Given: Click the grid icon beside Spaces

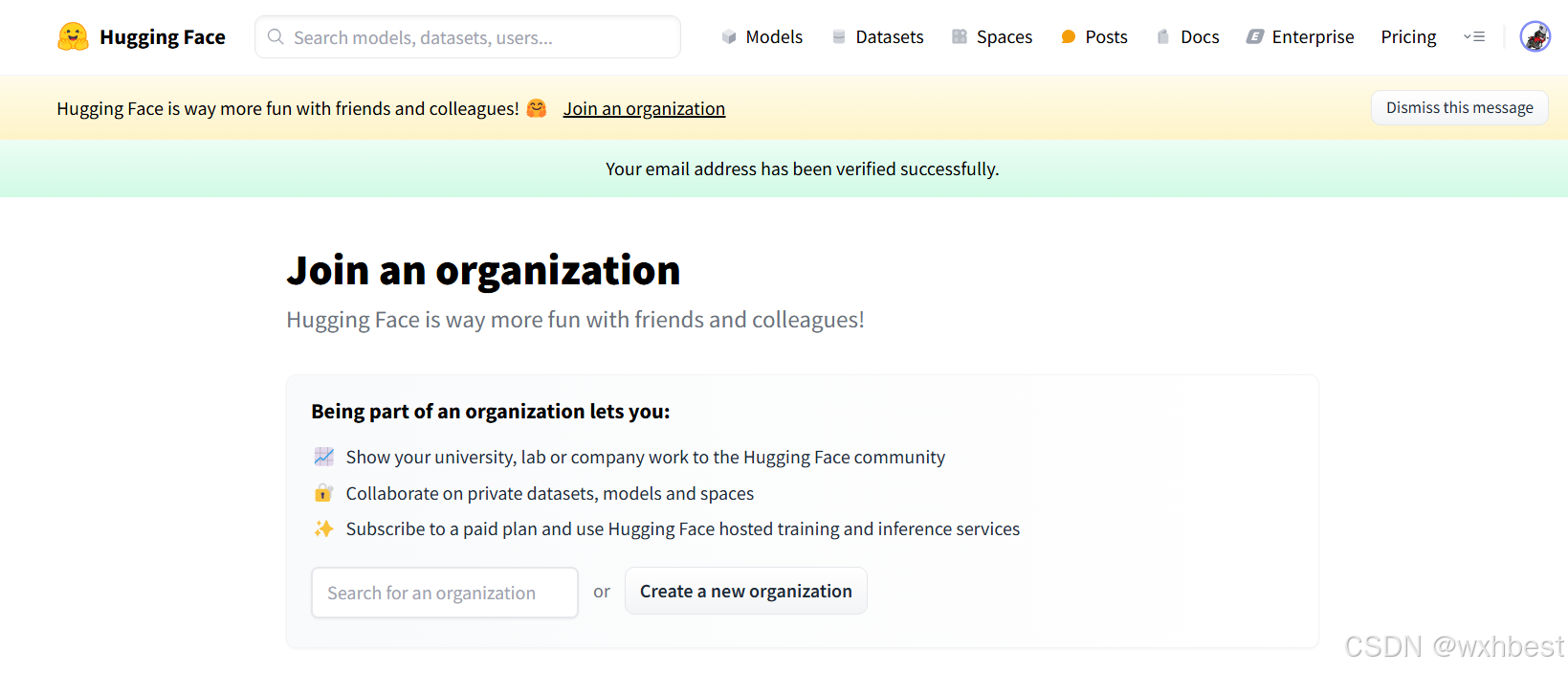Looking at the screenshot, I should (960, 37).
